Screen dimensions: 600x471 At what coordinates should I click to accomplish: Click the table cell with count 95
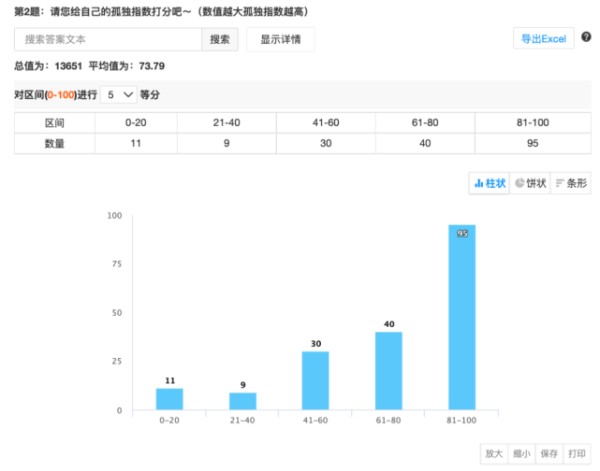(x=533, y=143)
